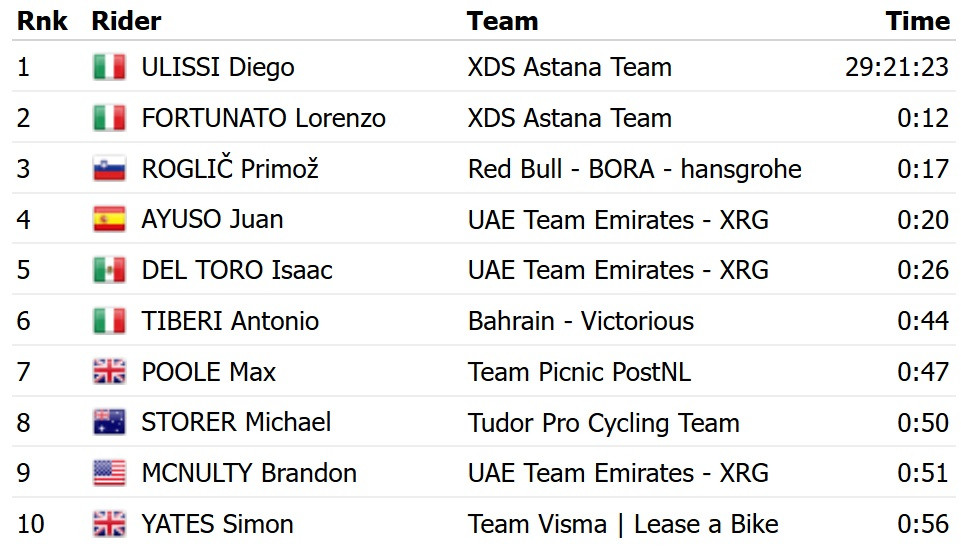Select rider TIBERI Antonio
The width and height of the screenshot is (961, 546).
point(230,321)
